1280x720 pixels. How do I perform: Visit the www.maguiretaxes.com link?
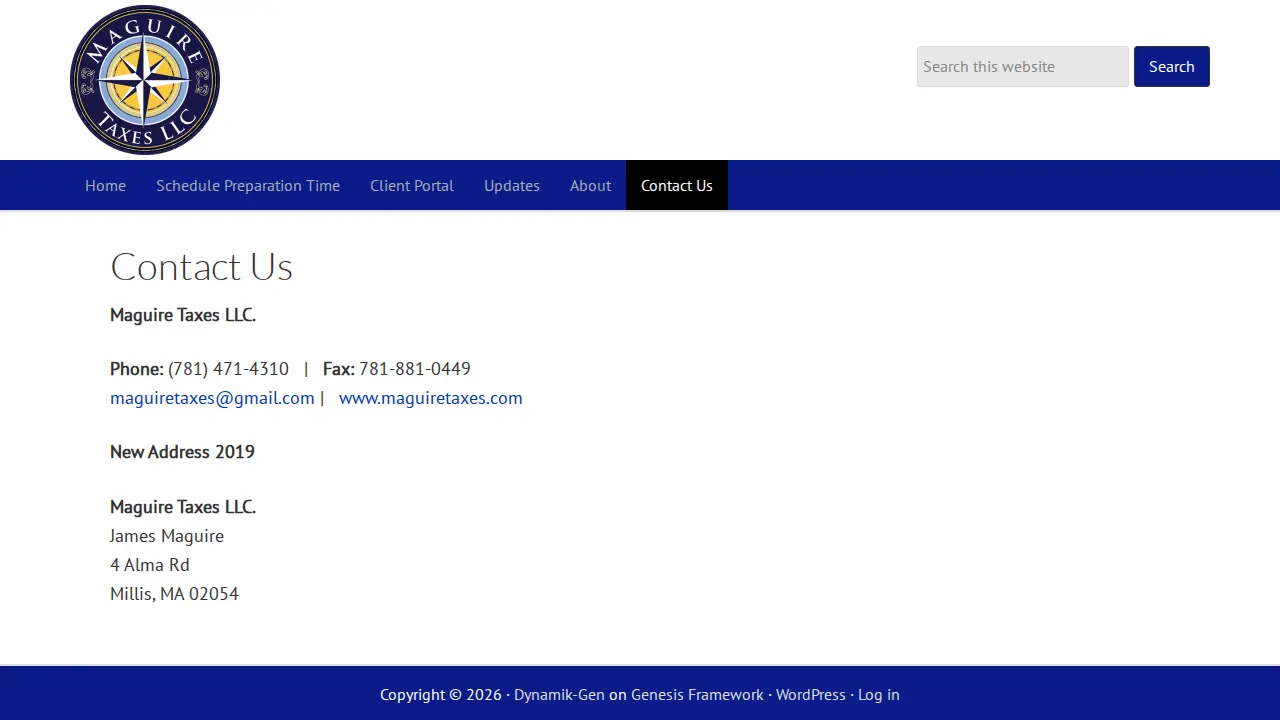pyautogui.click(x=431, y=398)
